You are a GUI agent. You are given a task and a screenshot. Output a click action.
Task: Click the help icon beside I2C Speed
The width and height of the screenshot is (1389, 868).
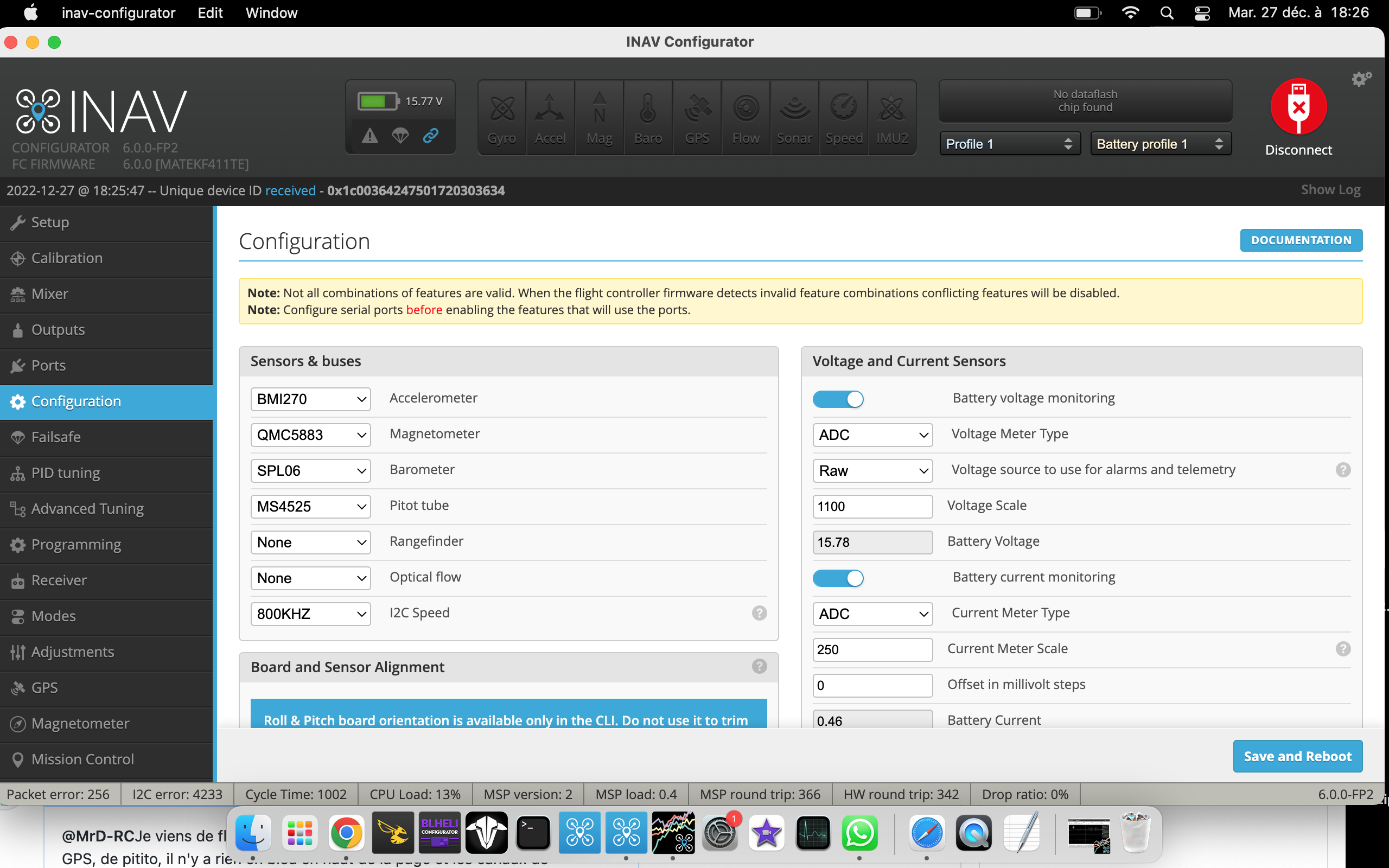[760, 613]
